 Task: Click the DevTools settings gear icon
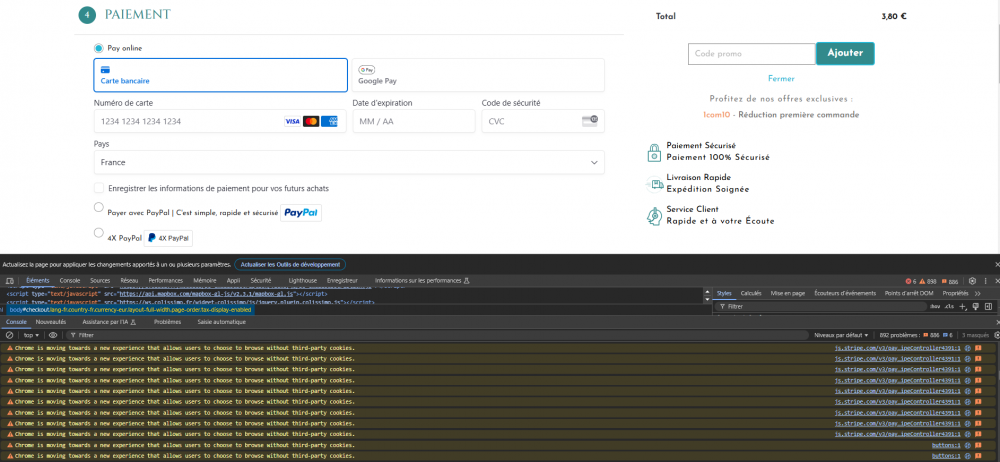[x=971, y=281]
